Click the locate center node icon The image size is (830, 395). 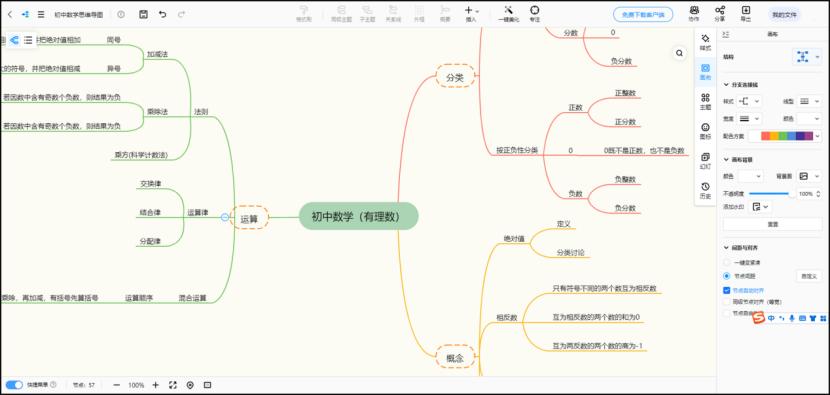(x=190, y=385)
